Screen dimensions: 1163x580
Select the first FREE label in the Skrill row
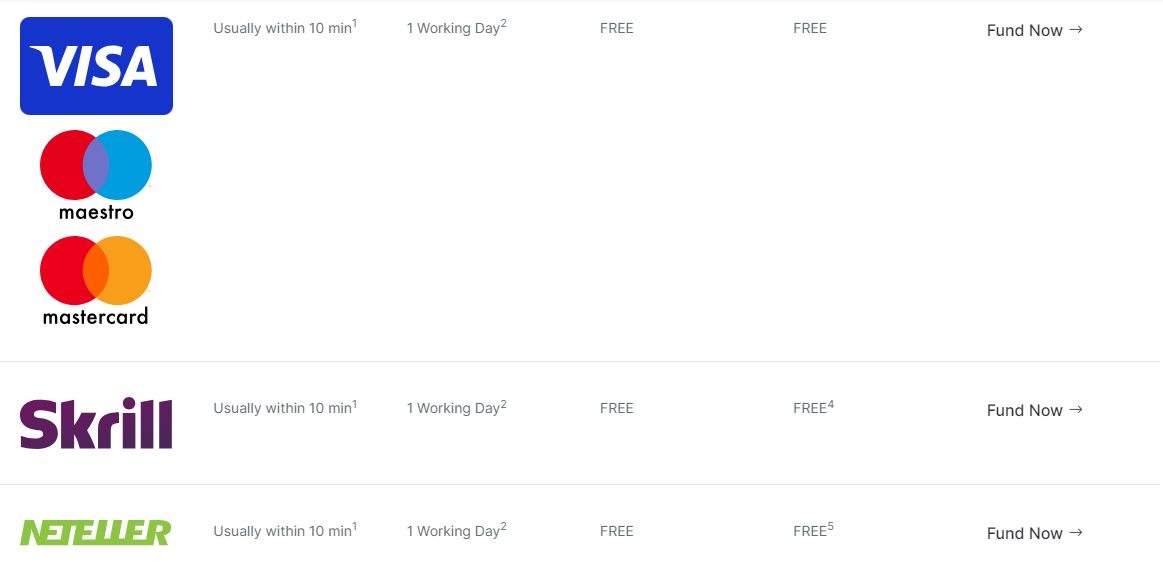[x=616, y=408]
